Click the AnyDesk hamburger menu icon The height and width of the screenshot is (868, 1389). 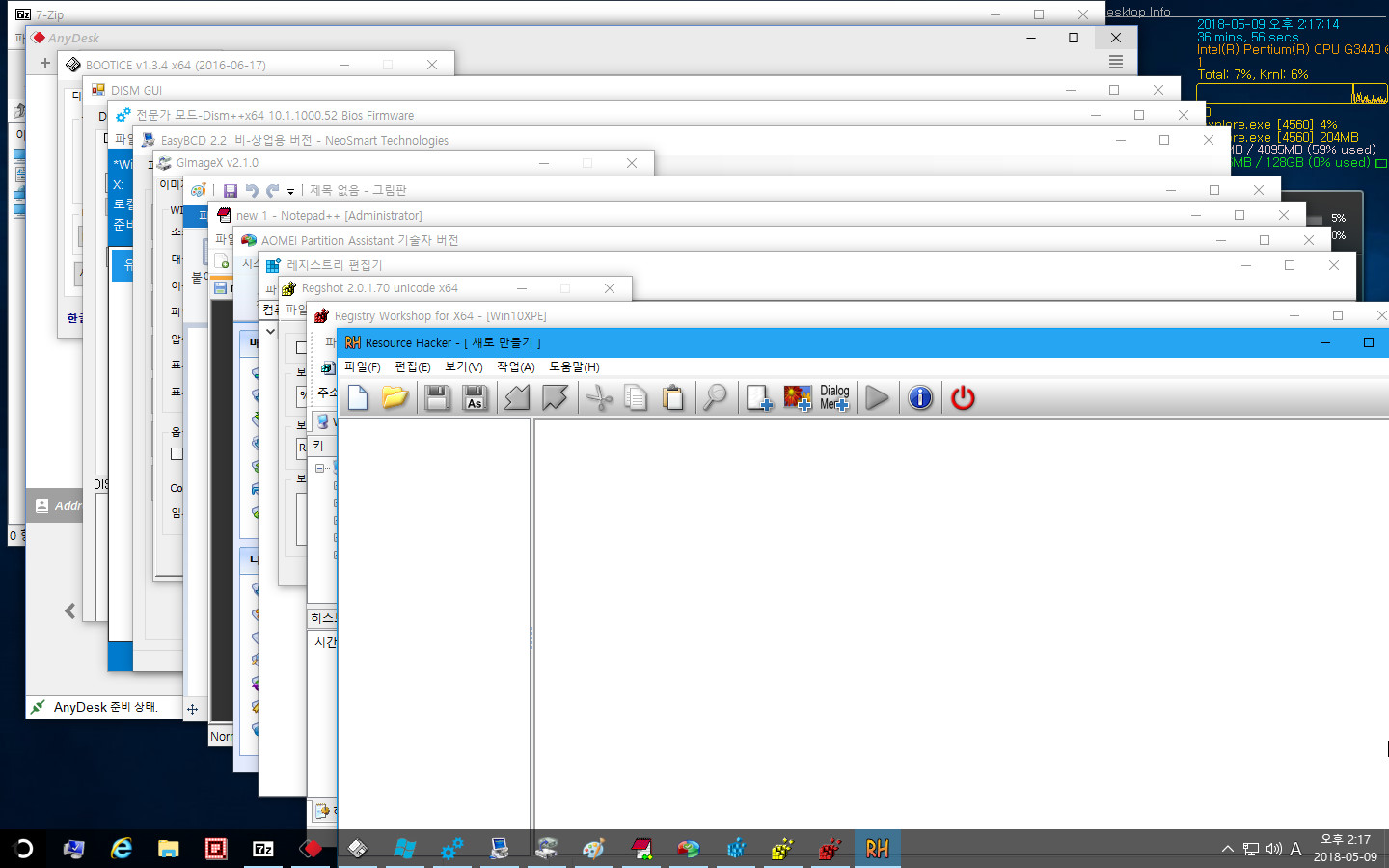click(1116, 62)
